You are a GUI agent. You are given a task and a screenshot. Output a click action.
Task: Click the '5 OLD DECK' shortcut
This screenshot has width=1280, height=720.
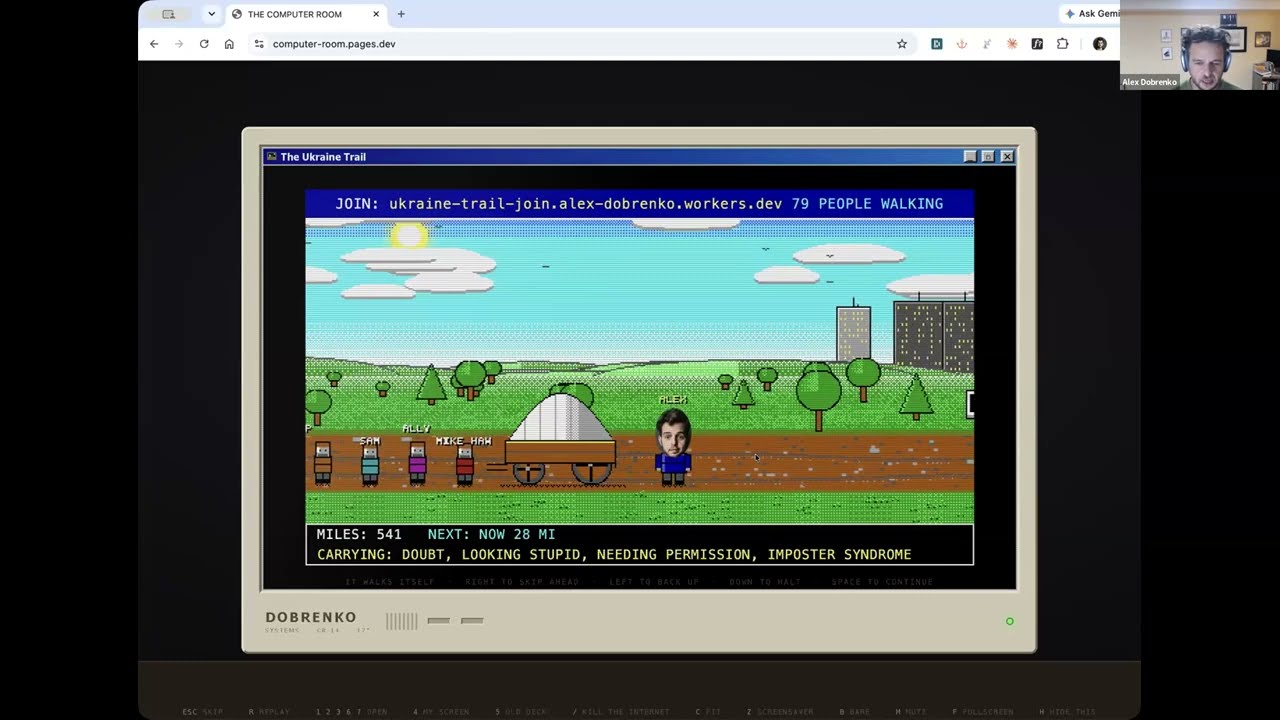pyautogui.click(x=521, y=712)
